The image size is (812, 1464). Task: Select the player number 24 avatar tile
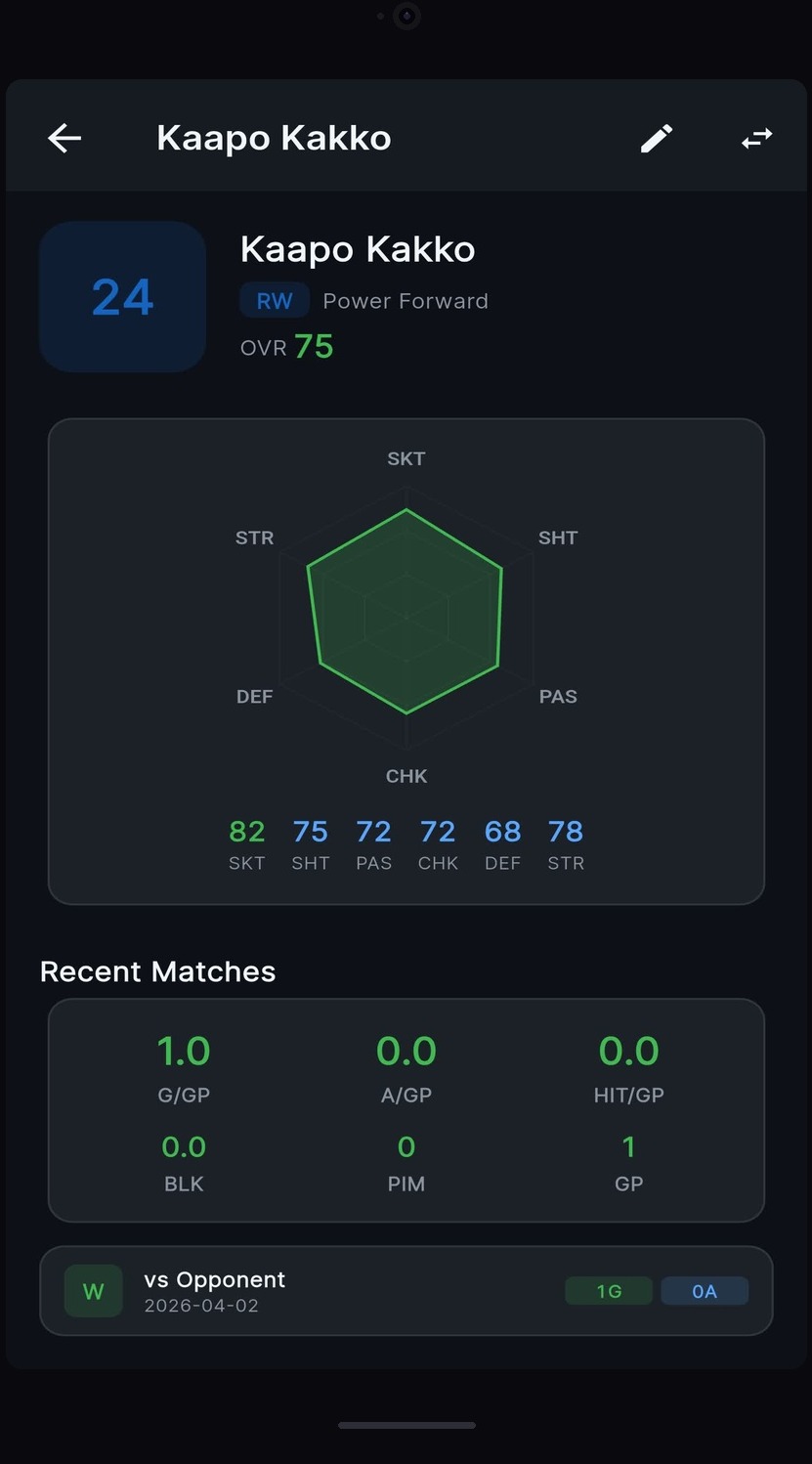(122, 296)
